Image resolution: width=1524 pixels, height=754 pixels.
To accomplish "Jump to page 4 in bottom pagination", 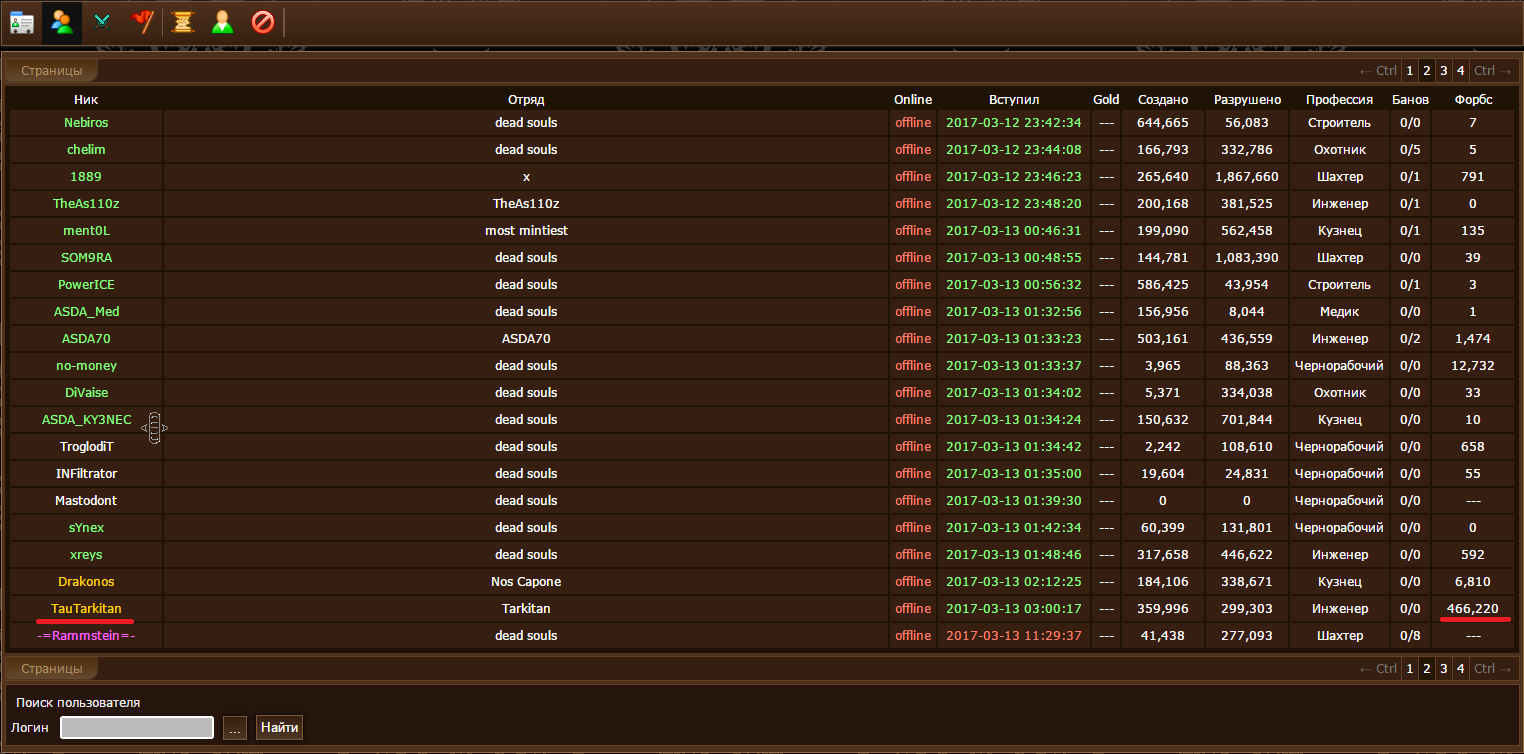I will [1460, 669].
